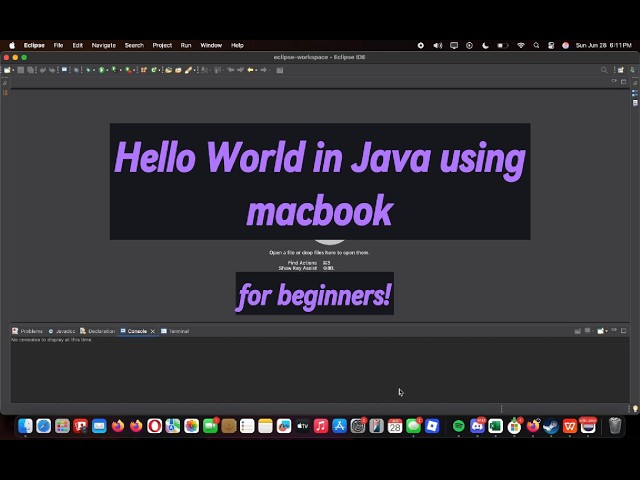Viewport: 640px width, 480px height.
Task: Open the Navigate menu
Action: [x=104, y=45]
